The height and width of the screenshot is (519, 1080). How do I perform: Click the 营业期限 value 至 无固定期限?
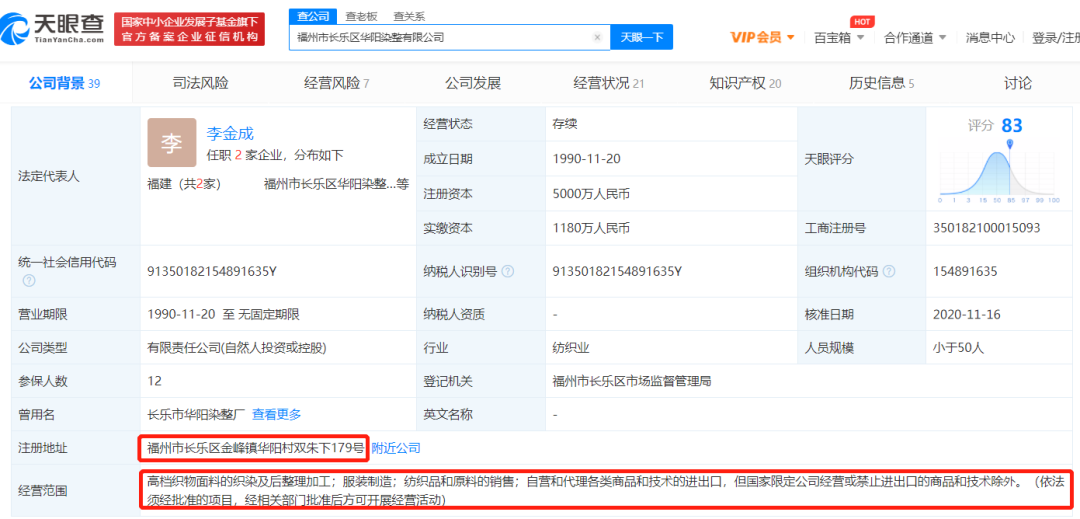pos(260,315)
